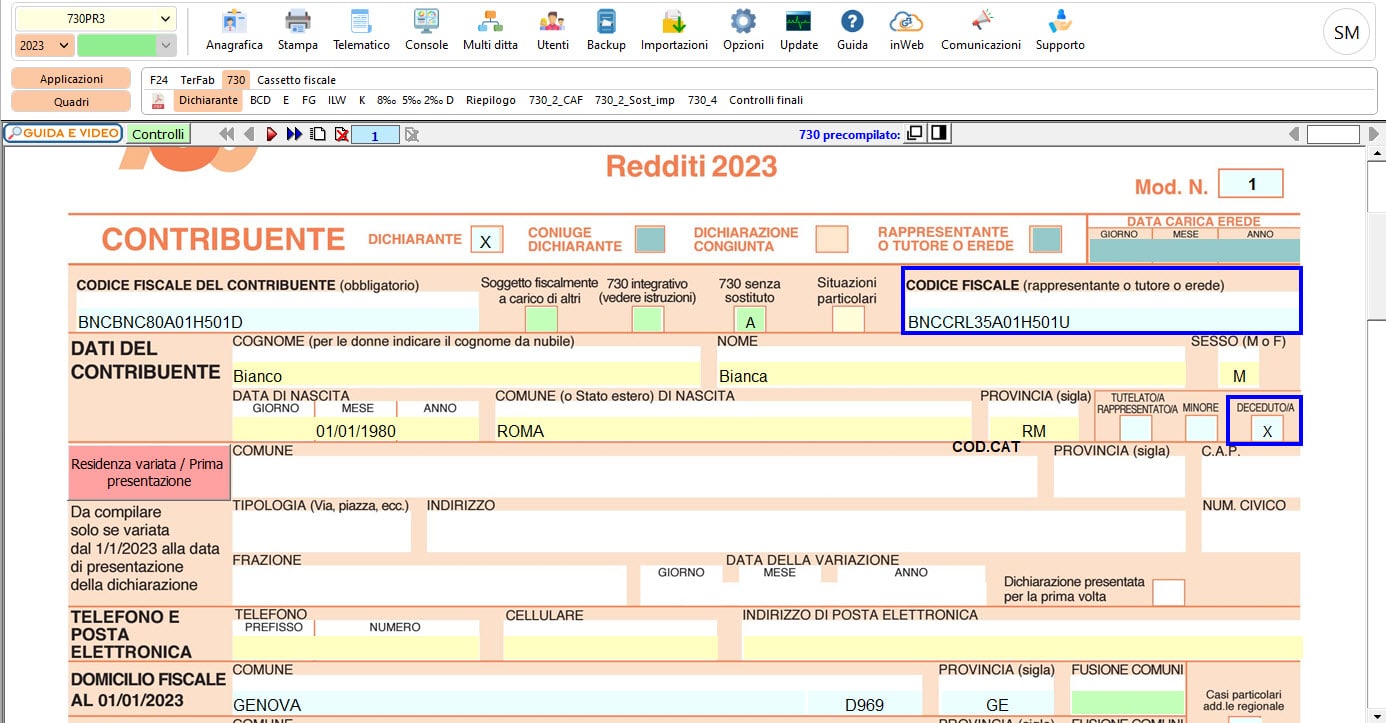
Task: Click the Stampa printer icon
Action: click(298, 30)
